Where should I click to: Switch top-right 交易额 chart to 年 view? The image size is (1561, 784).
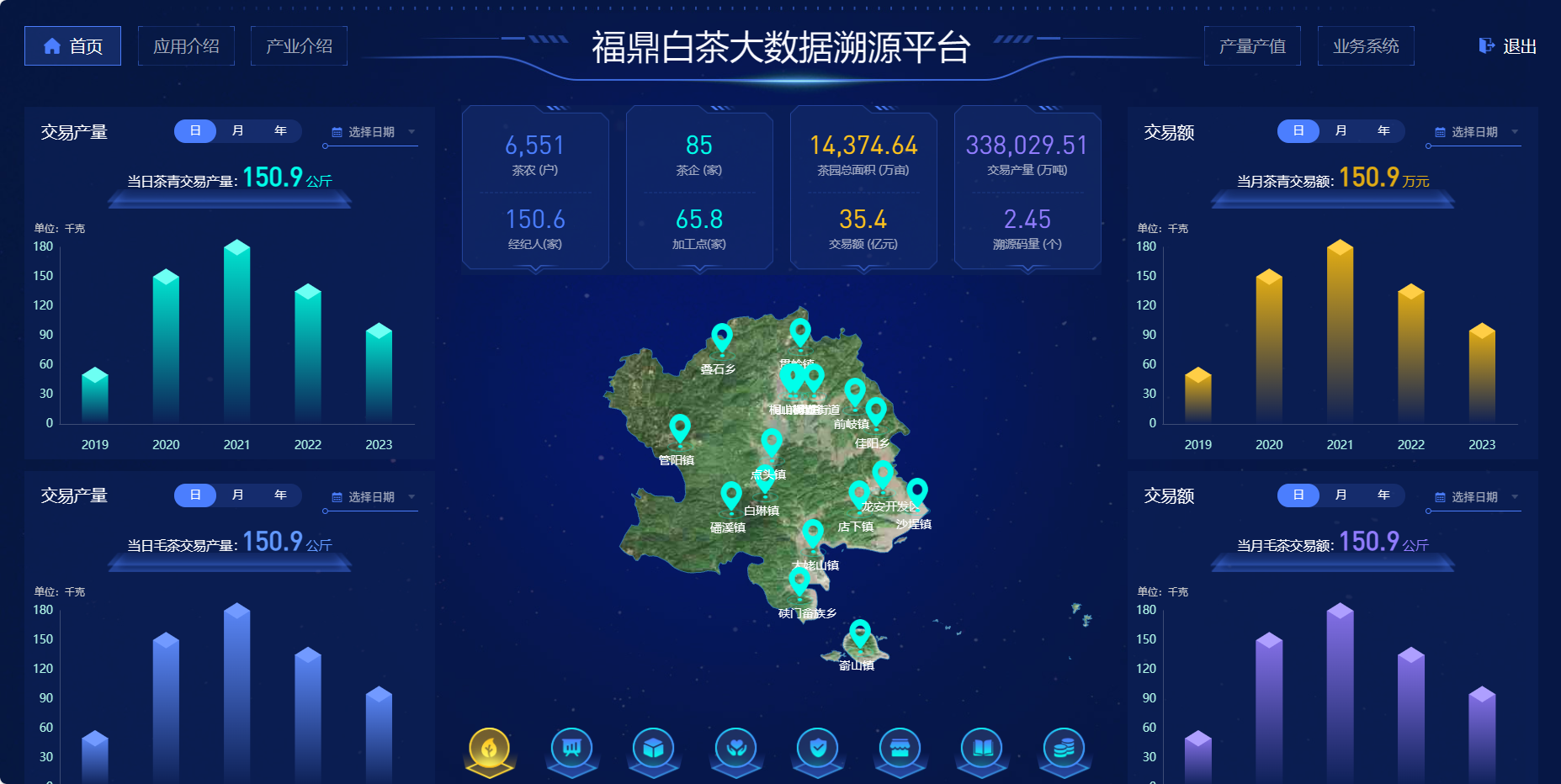pyautogui.click(x=1383, y=130)
